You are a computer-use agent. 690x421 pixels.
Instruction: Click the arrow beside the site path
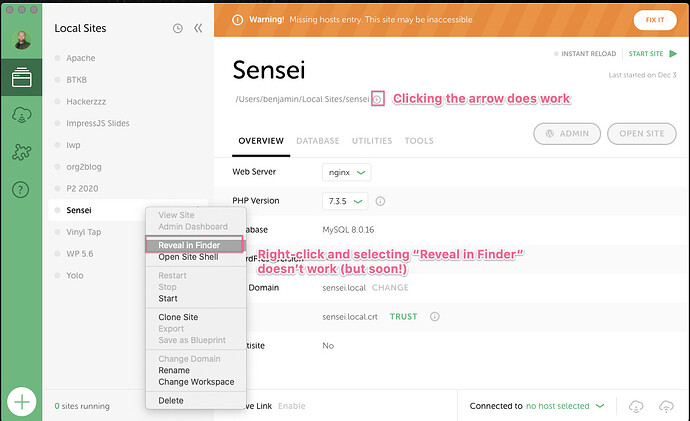tap(377, 99)
